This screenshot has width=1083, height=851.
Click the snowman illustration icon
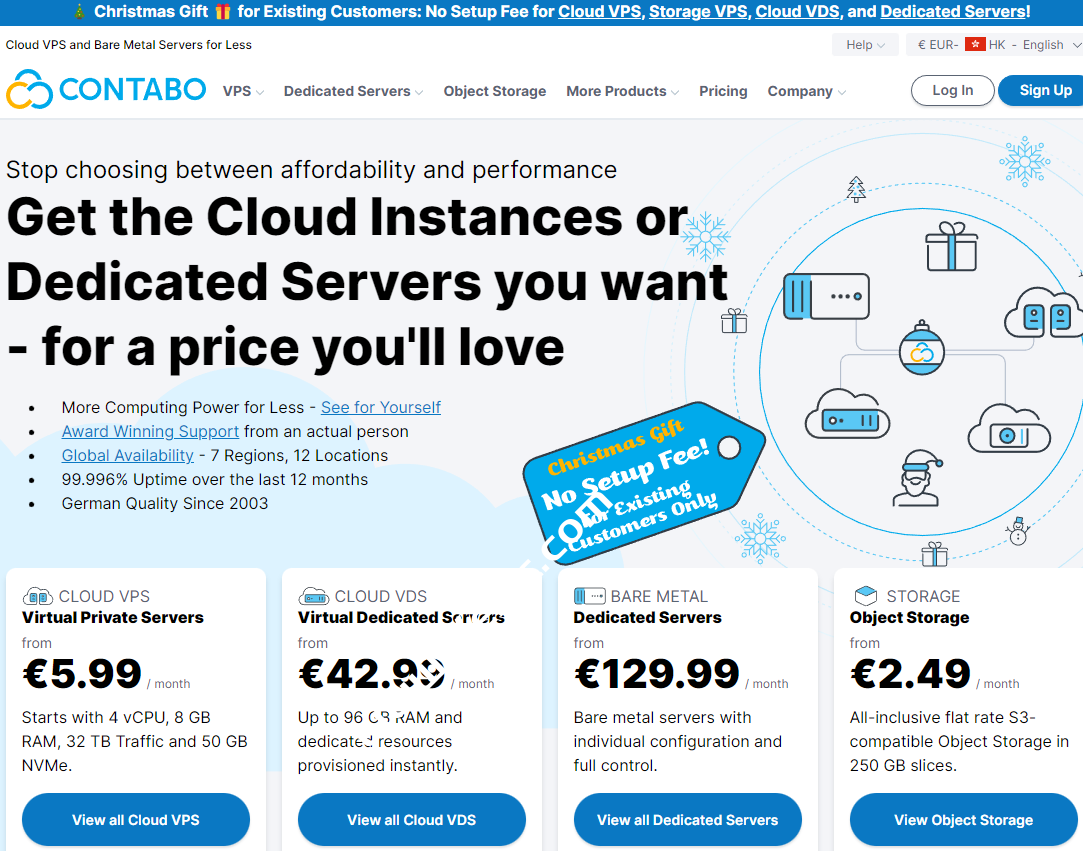[1018, 530]
